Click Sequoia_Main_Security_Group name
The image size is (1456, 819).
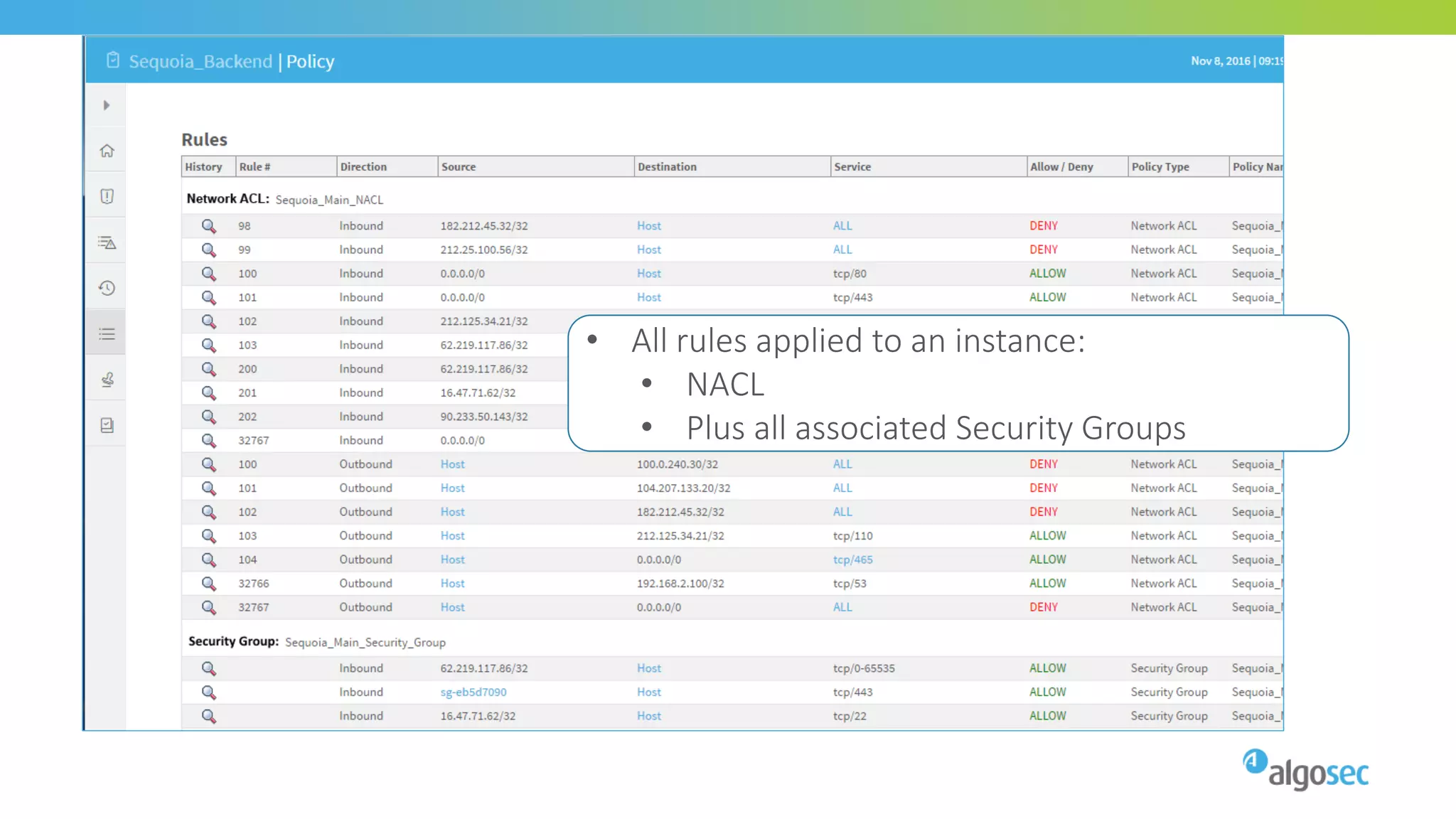[365, 642]
